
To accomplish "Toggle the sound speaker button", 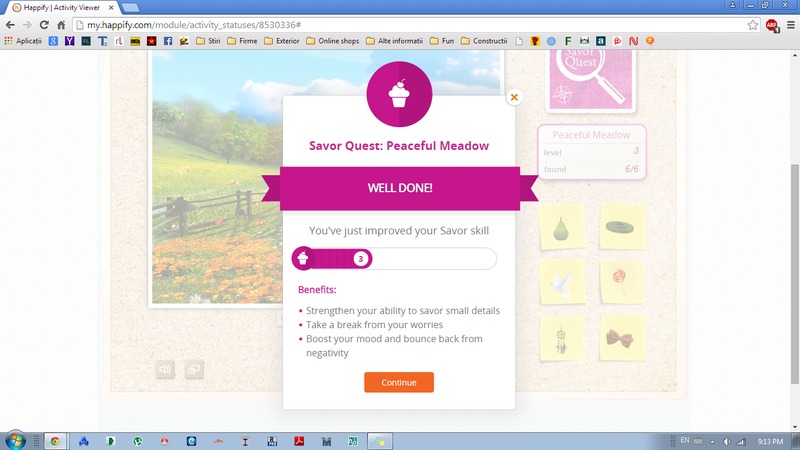I will coord(165,369).
